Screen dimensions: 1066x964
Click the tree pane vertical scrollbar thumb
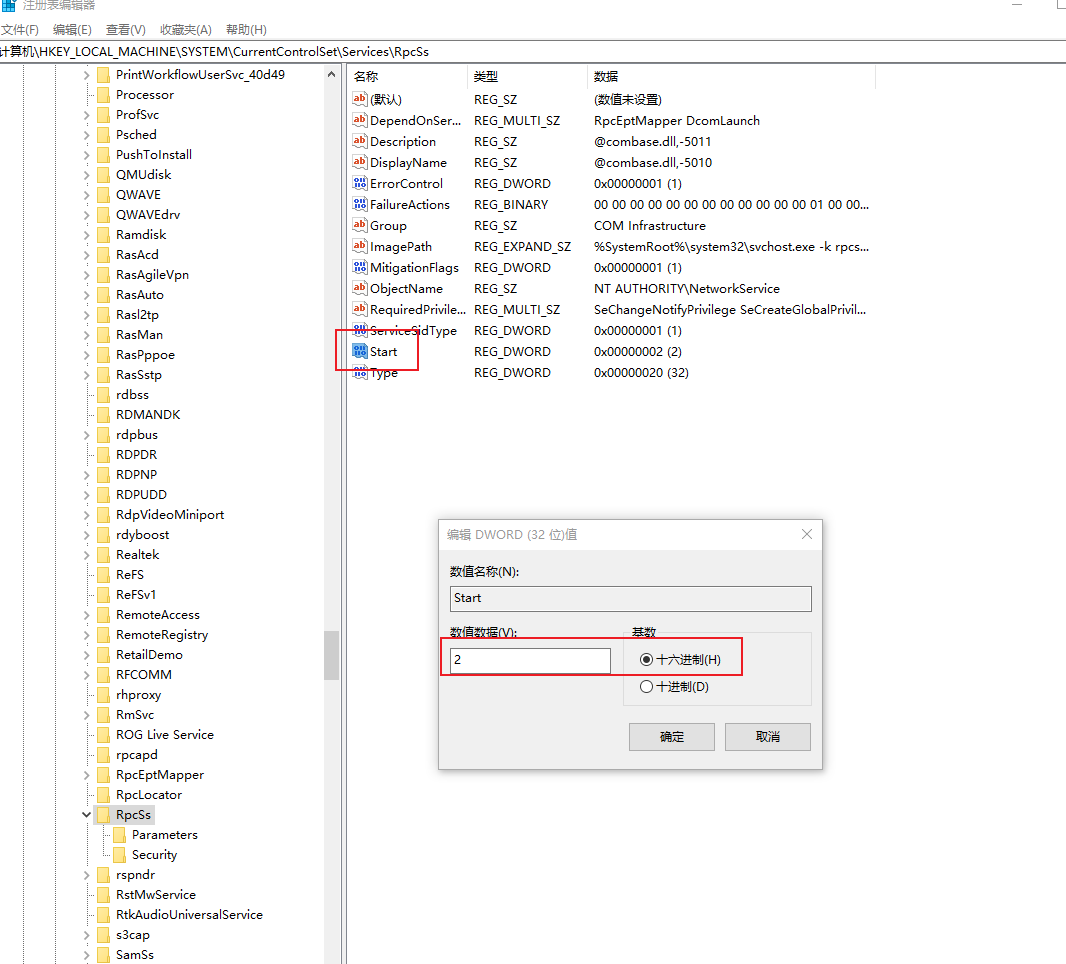[x=331, y=655]
